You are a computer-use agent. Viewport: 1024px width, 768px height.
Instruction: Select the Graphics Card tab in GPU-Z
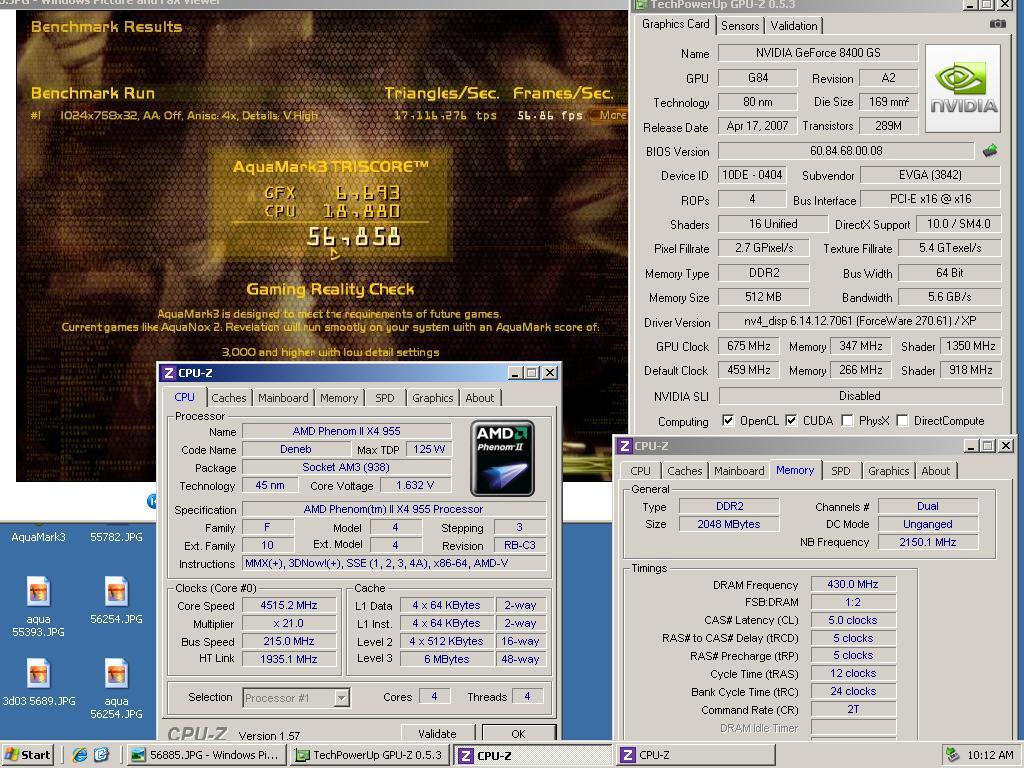(675, 24)
